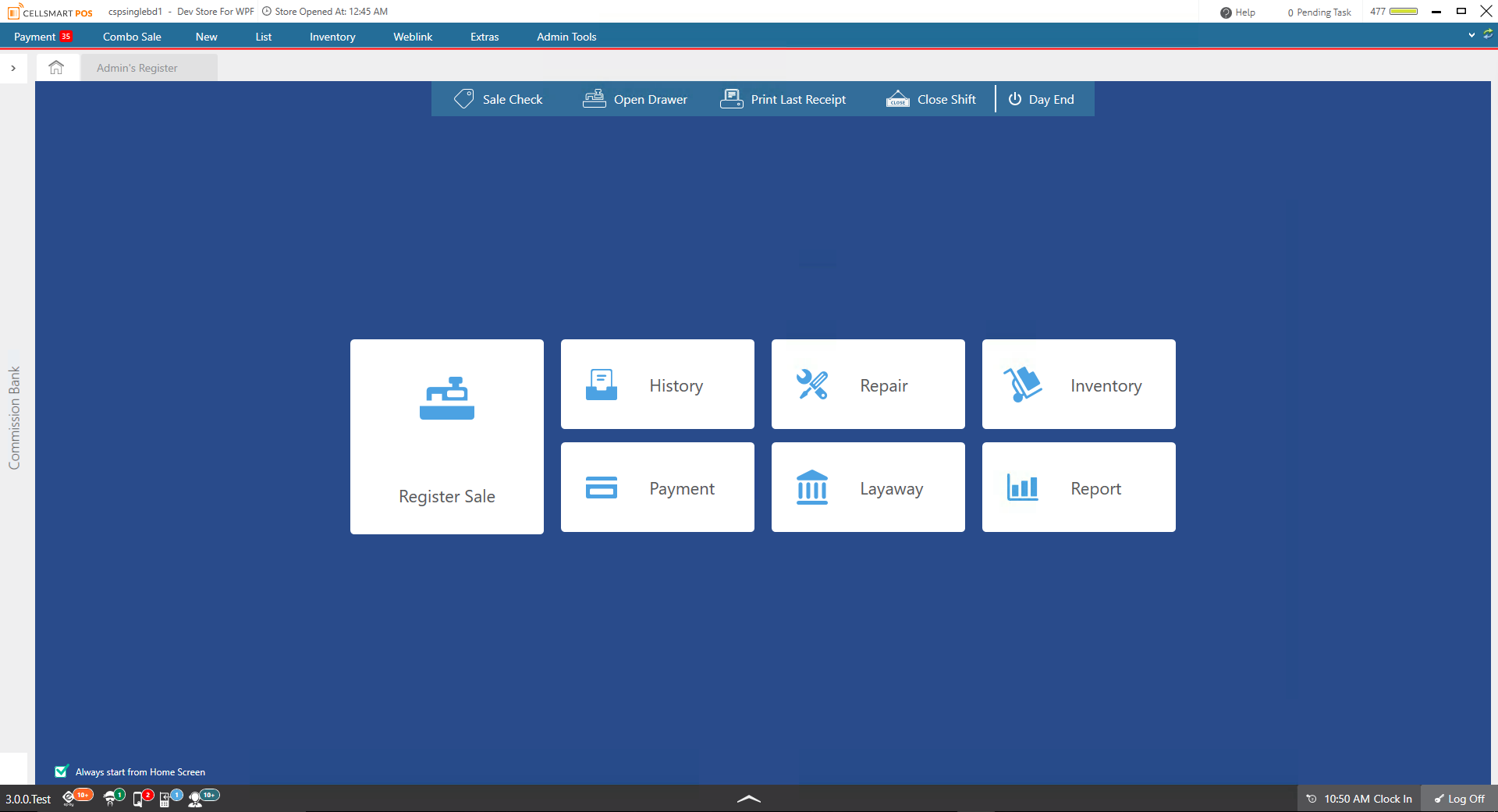Open the Register Sale tile
Image resolution: width=1498 pixels, height=812 pixels.
446,436
